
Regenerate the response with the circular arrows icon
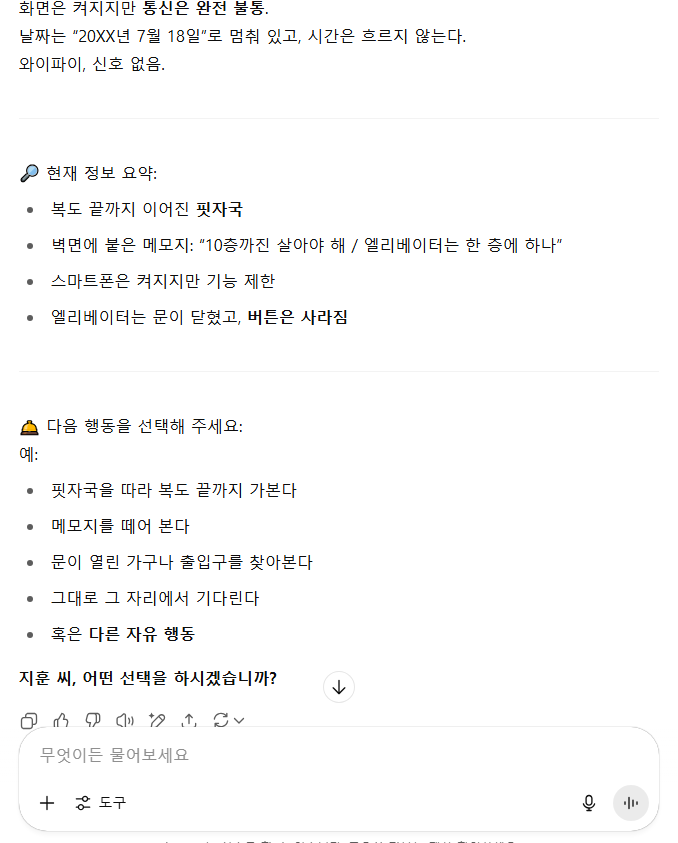click(x=221, y=720)
